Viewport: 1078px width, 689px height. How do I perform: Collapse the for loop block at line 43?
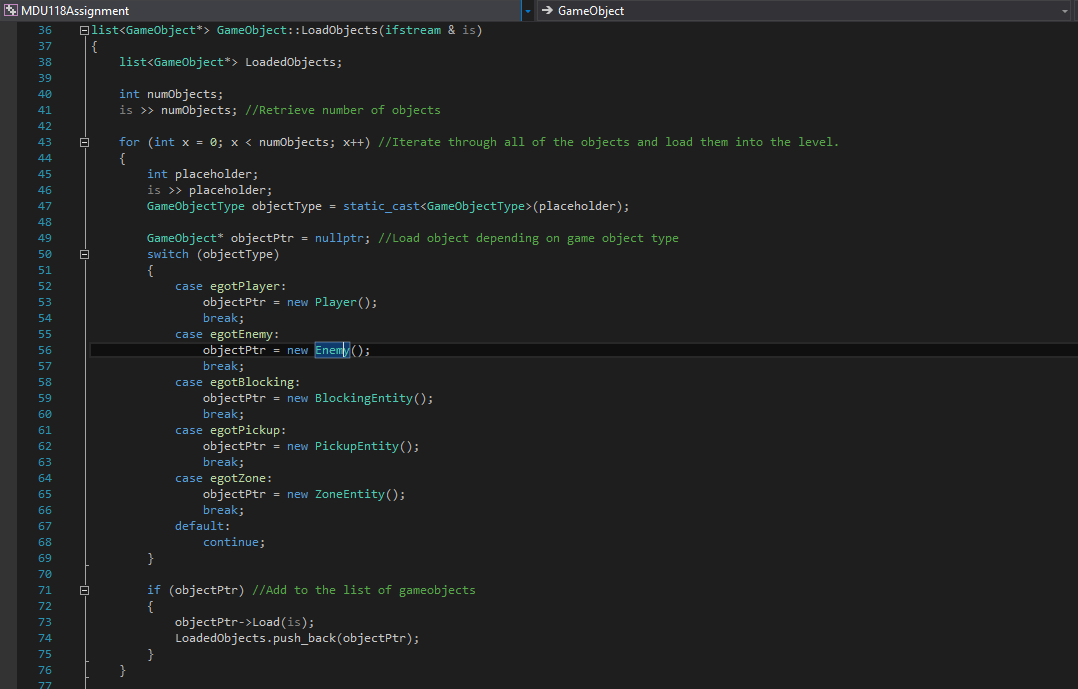[84, 142]
